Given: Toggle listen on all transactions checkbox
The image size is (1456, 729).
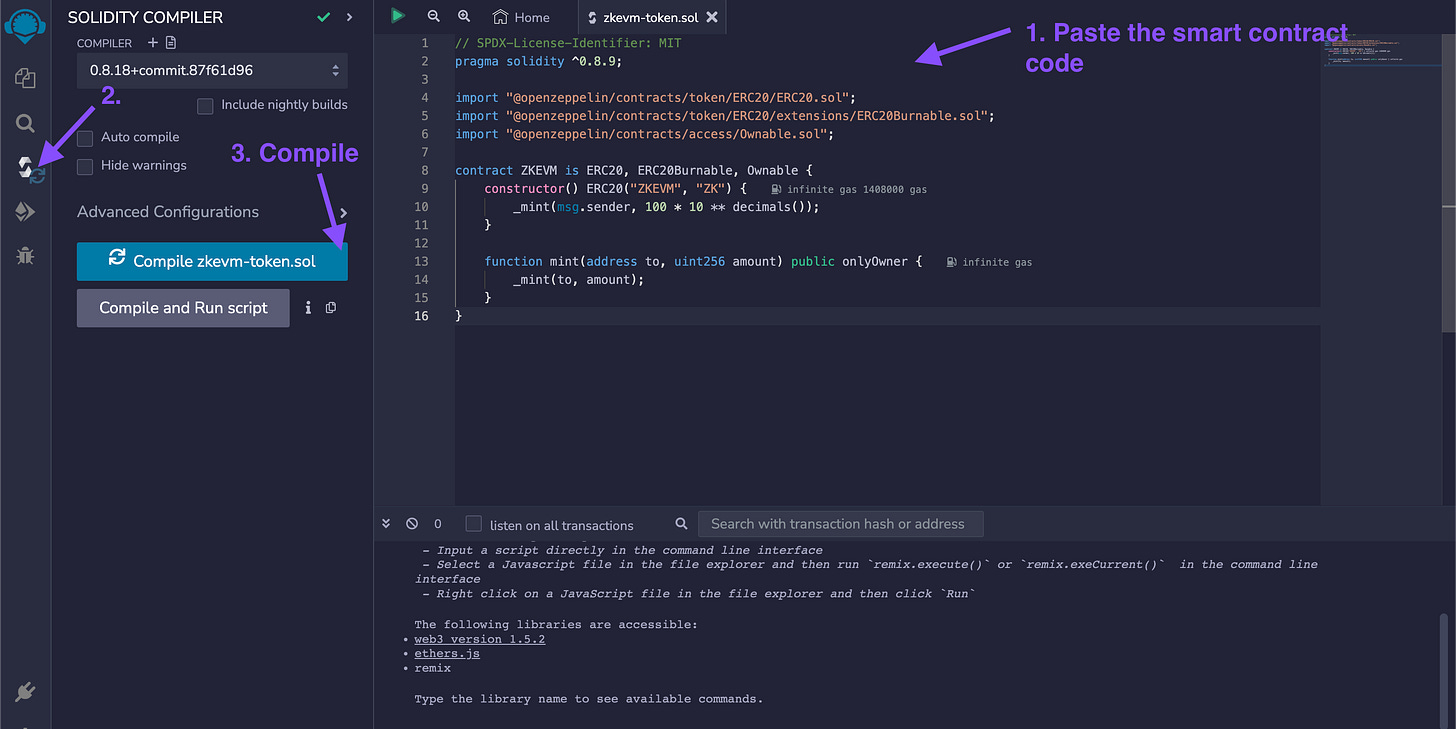Looking at the screenshot, I should [x=474, y=524].
